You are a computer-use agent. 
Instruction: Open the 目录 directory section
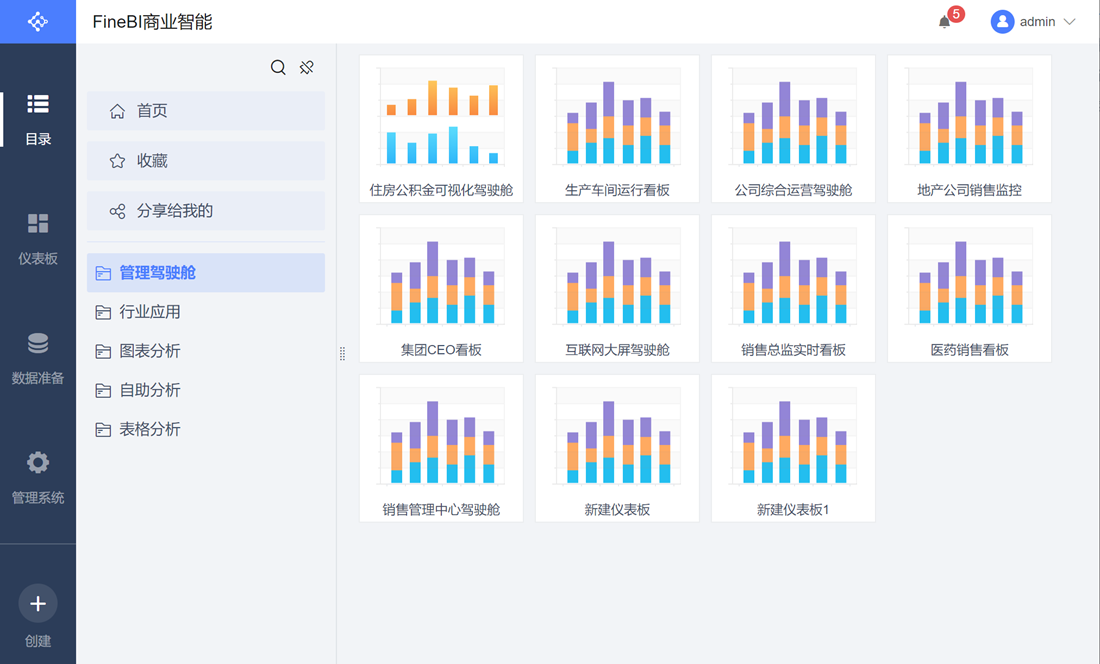(x=38, y=119)
